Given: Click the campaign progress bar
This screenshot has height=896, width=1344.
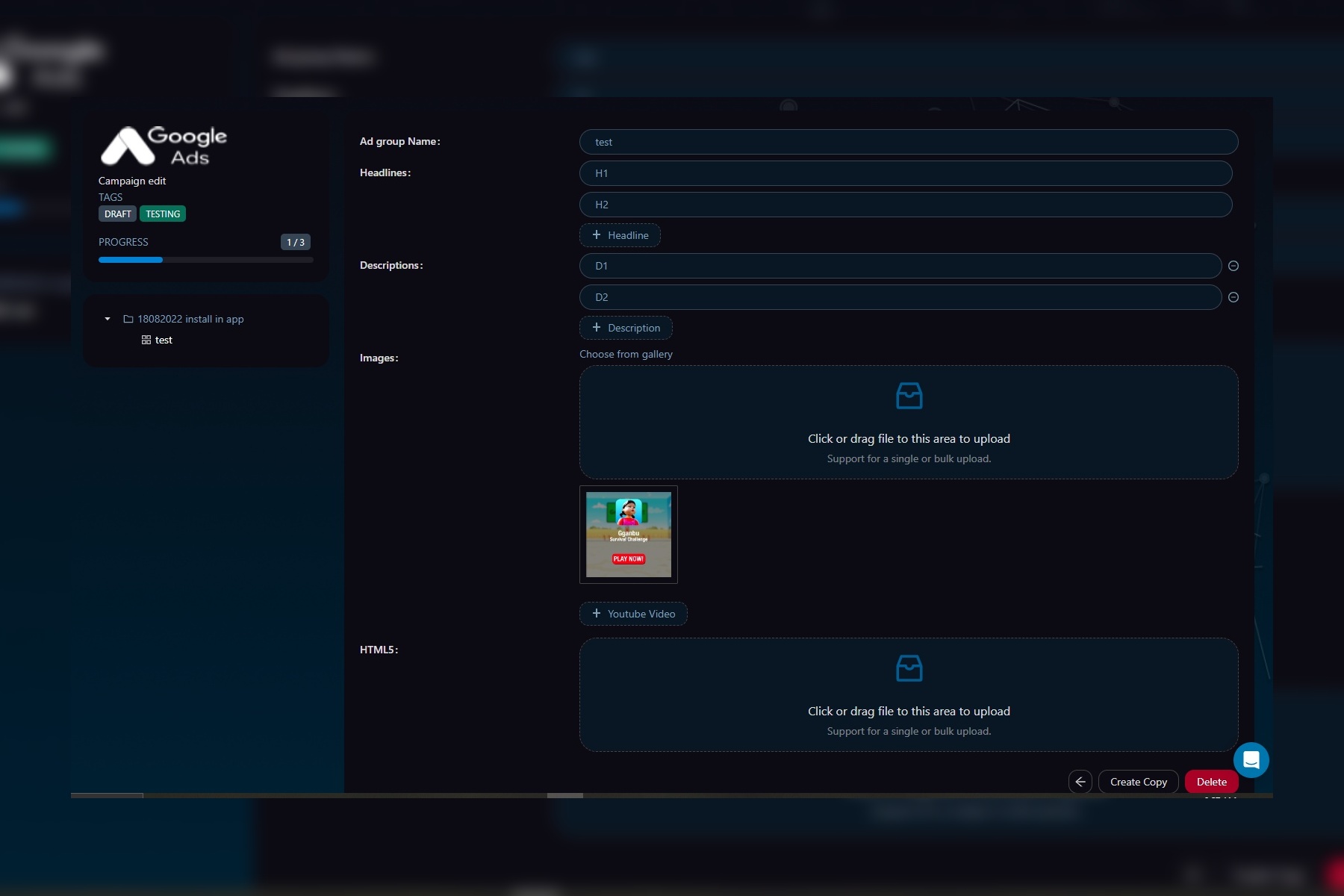Looking at the screenshot, I should [x=205, y=260].
